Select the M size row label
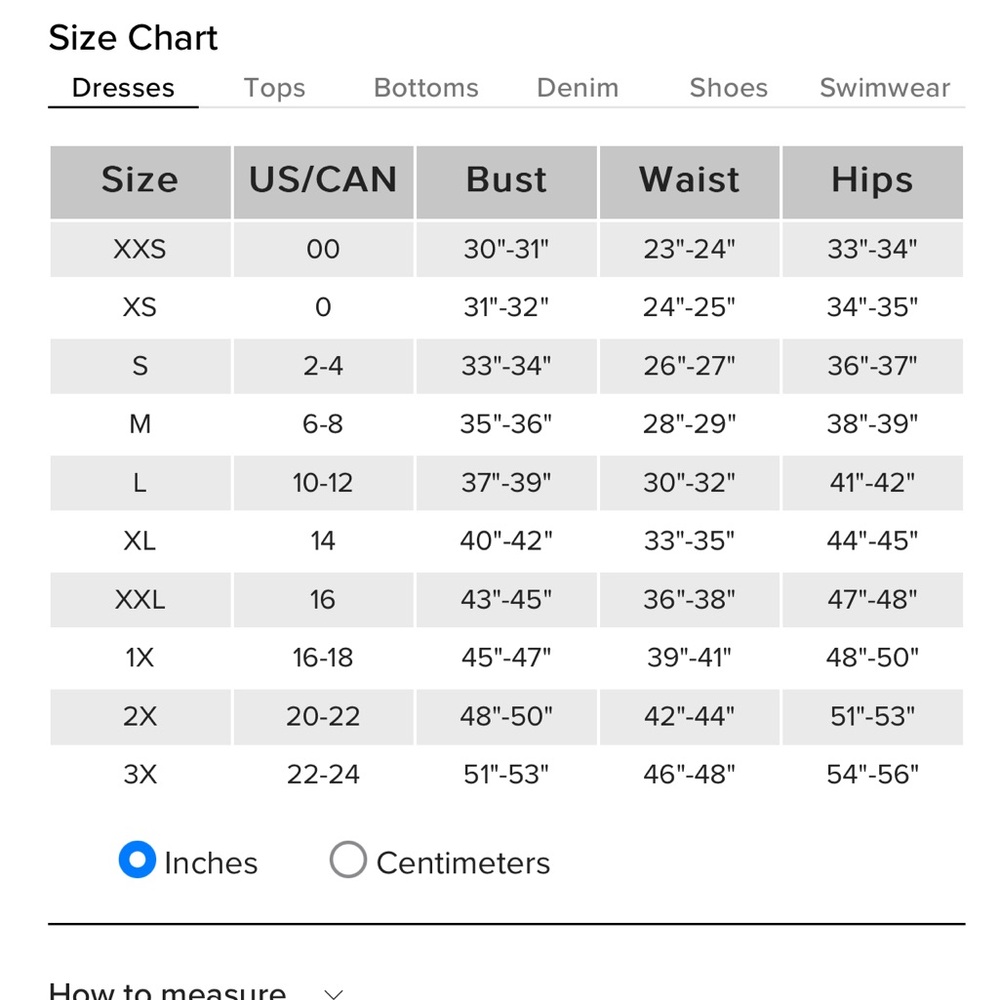This screenshot has height=1000, width=1000. click(x=140, y=424)
